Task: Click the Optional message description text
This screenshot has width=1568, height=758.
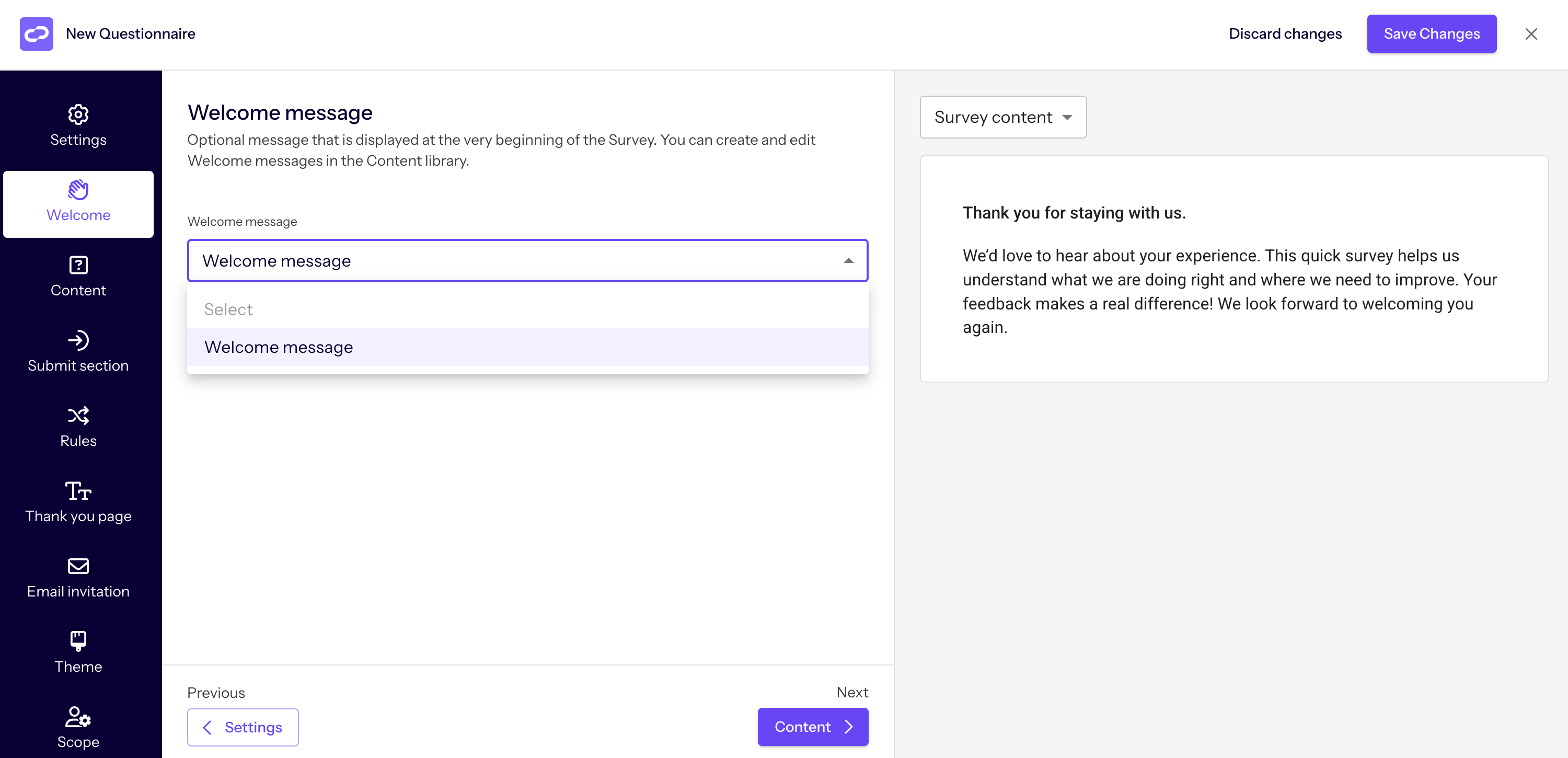Action: [x=501, y=151]
